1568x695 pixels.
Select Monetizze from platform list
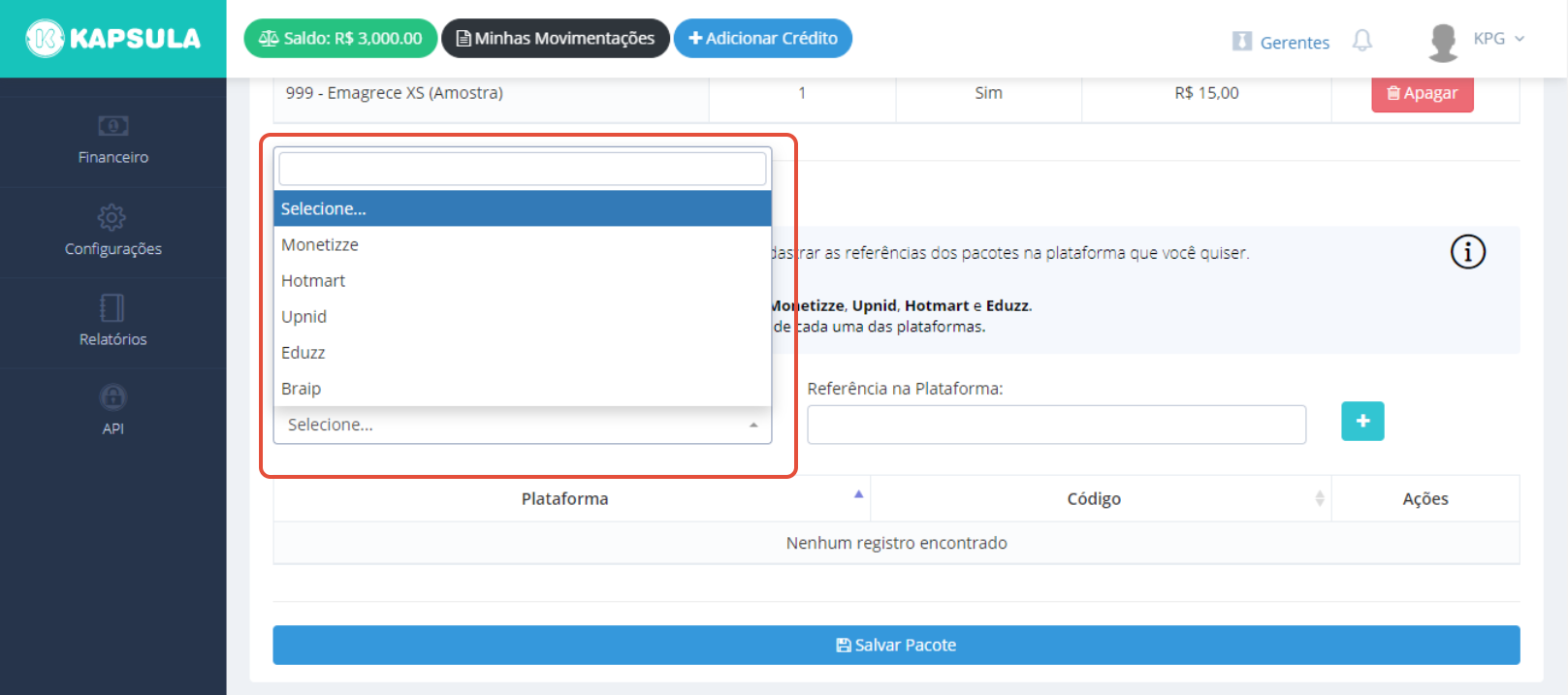click(x=523, y=244)
